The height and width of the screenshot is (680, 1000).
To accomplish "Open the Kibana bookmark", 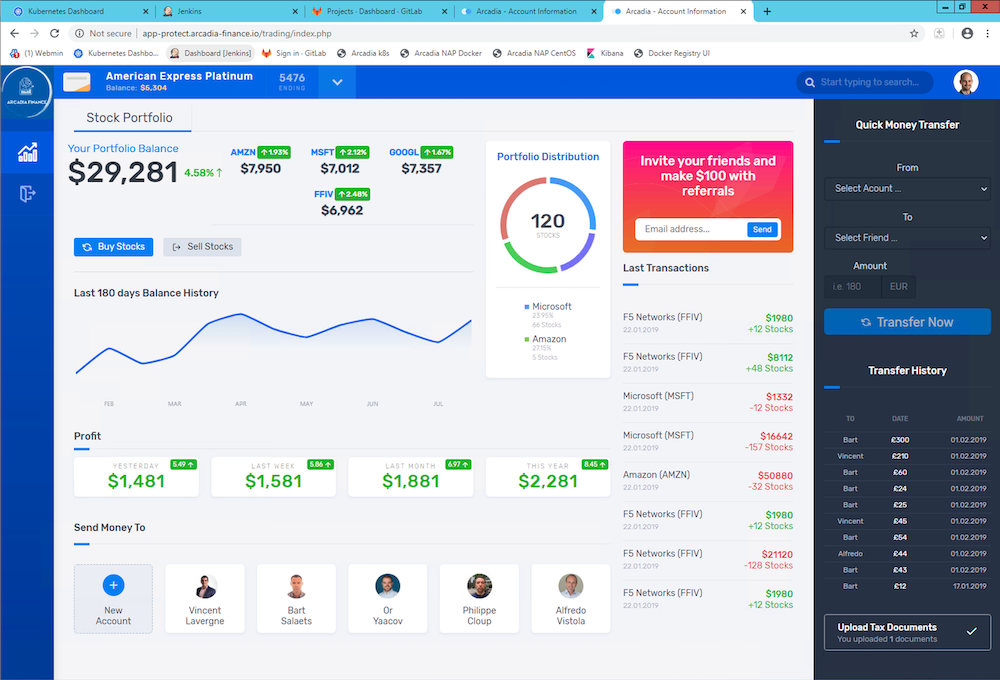I will [x=605, y=53].
